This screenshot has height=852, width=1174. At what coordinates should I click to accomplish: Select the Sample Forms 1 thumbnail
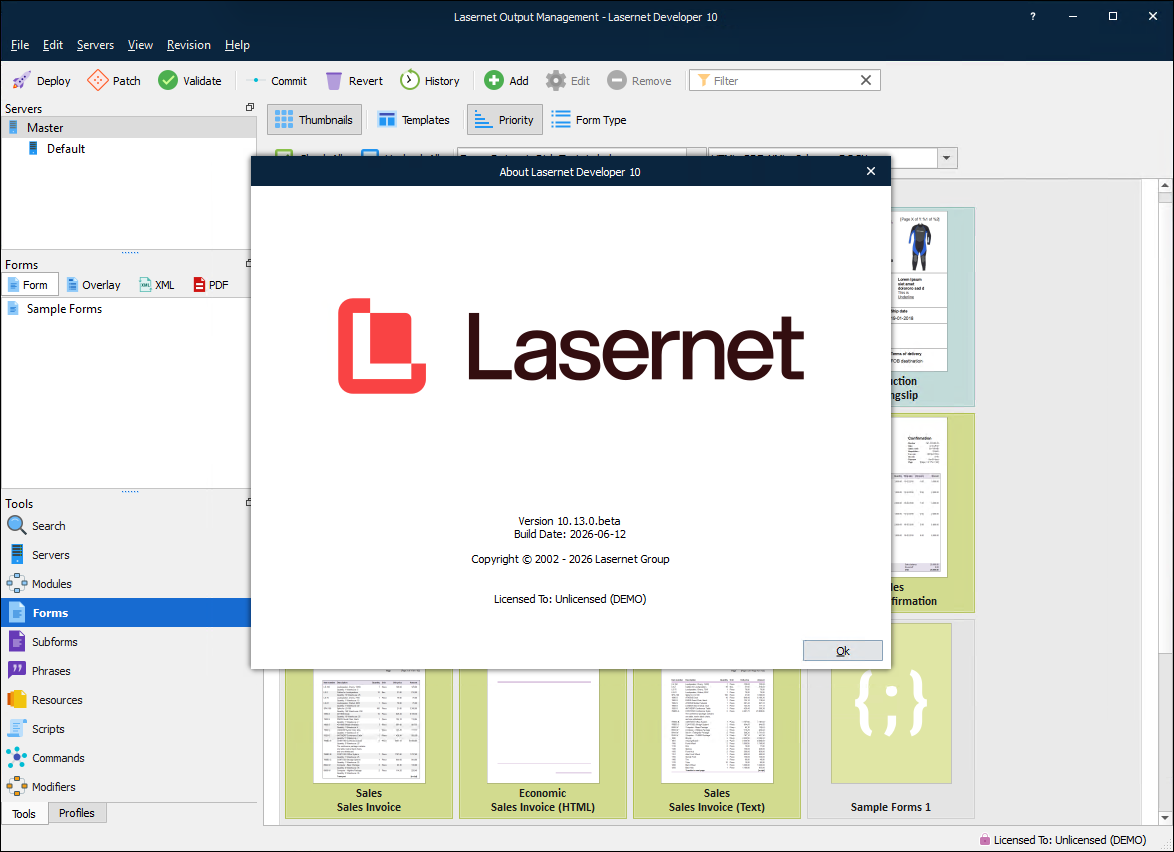point(891,719)
